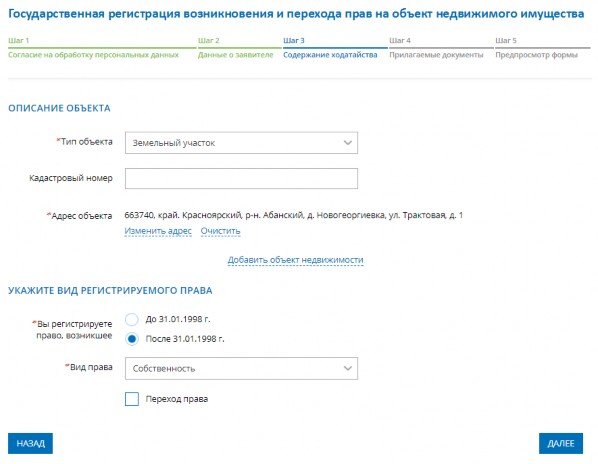Screen dimensions: 598x464
Task: Focus the Кадастровый номер input field
Action: pos(241,178)
